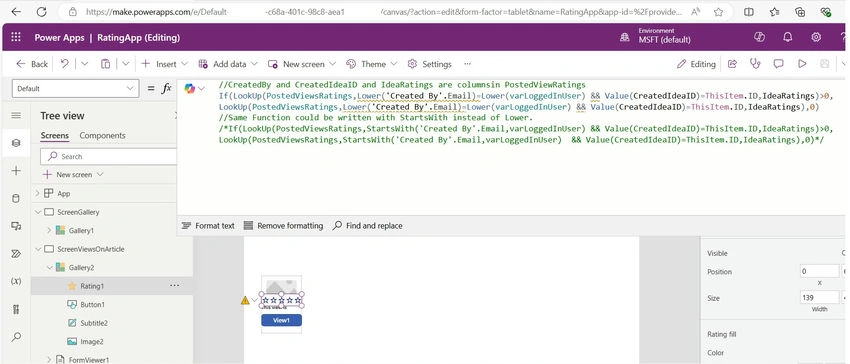The height and width of the screenshot is (364, 850).
Task: Click the View1 button on canvas
Action: (x=281, y=320)
